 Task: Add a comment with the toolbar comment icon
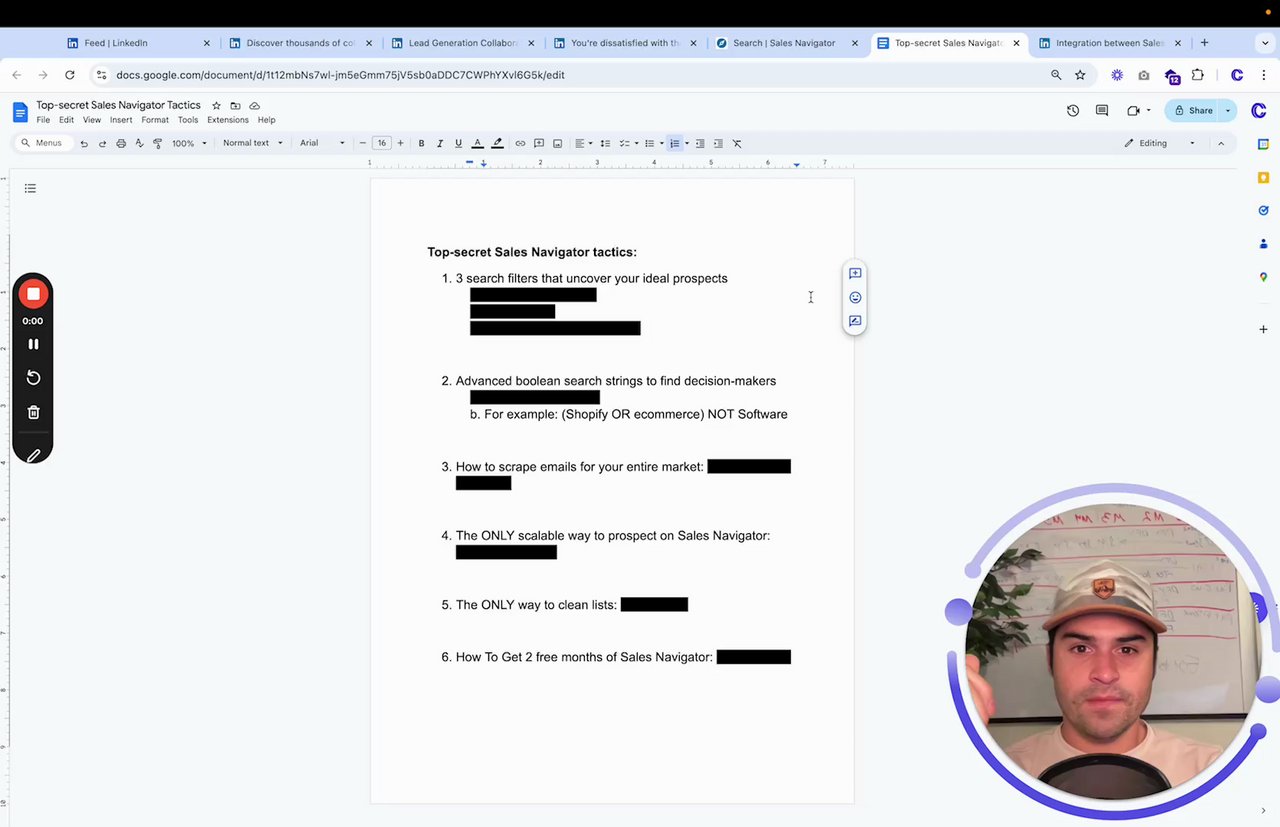pyautogui.click(x=539, y=143)
